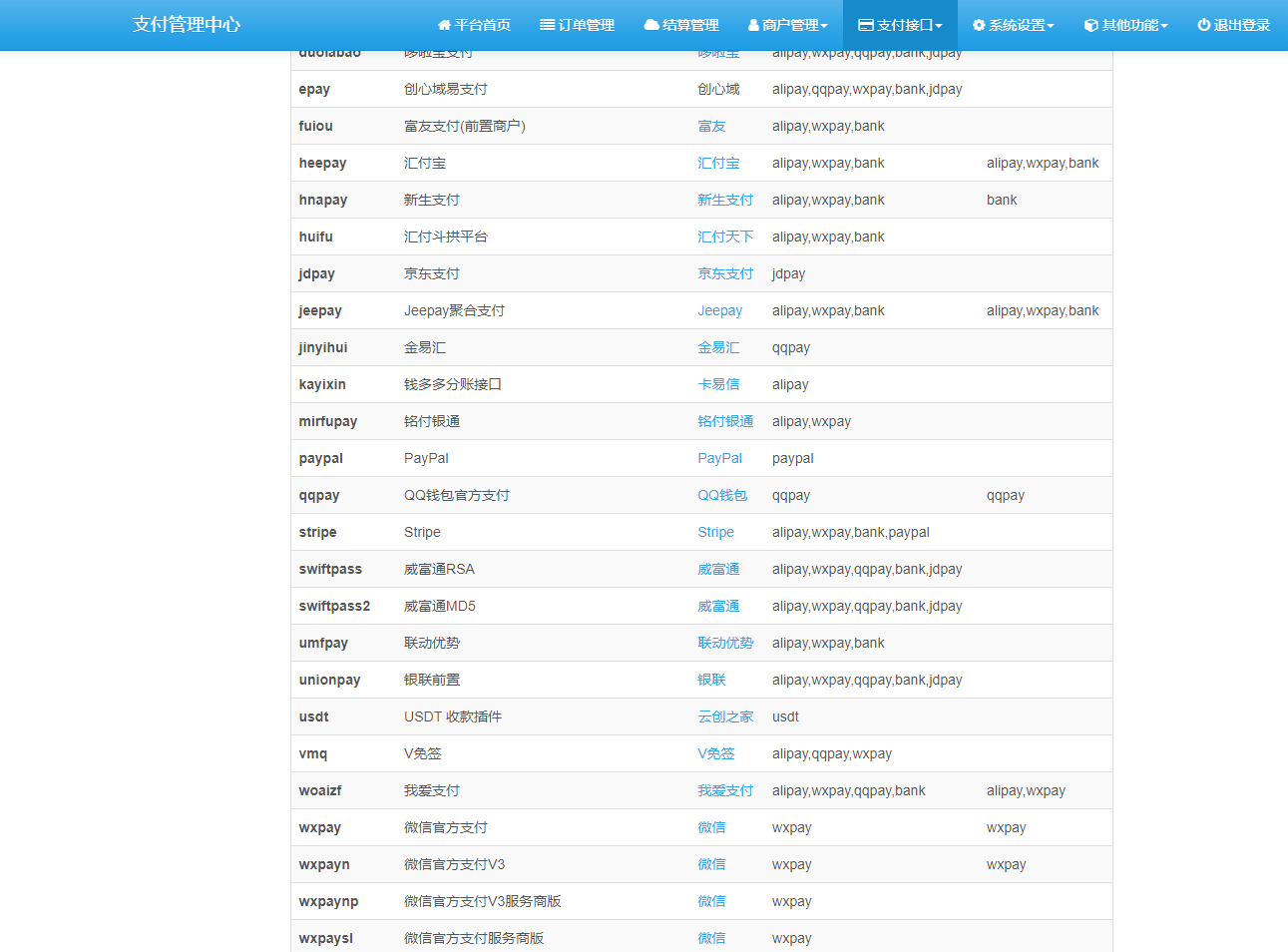Open the 商户管理 dropdown menu
1288x952 pixels.
tap(788, 25)
